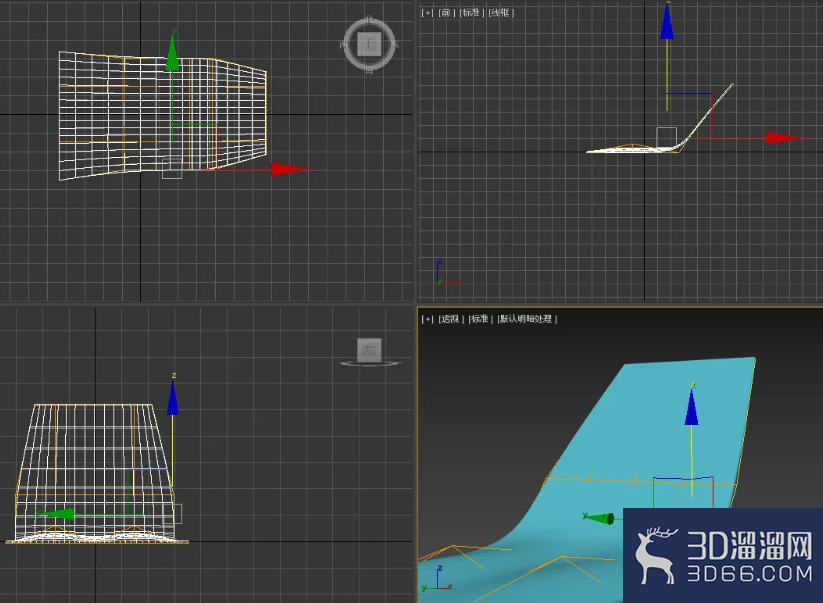Select the wireframe mesh in left viewport
The height and width of the screenshot is (603, 823).
click(x=97, y=473)
